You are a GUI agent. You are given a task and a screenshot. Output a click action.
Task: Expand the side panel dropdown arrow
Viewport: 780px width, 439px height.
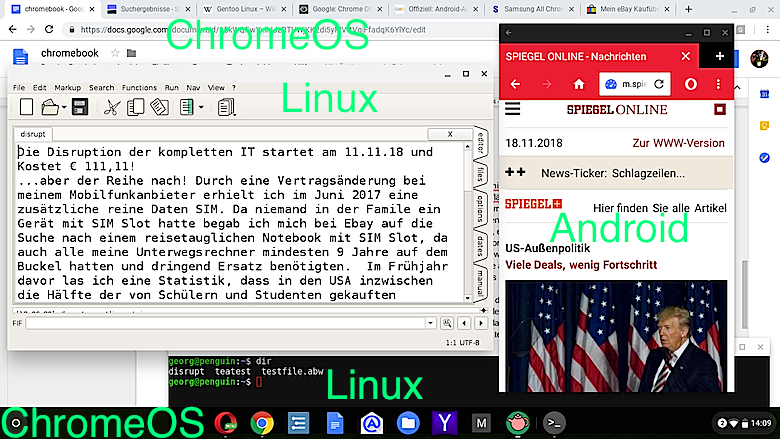(x=201, y=107)
